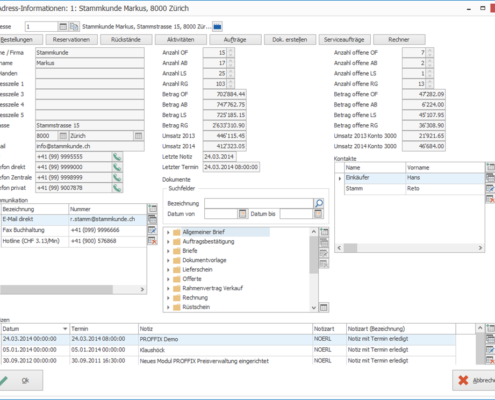This screenshot has width=495, height=400.
Task: Expand the Briefe folder
Action: 168,251
